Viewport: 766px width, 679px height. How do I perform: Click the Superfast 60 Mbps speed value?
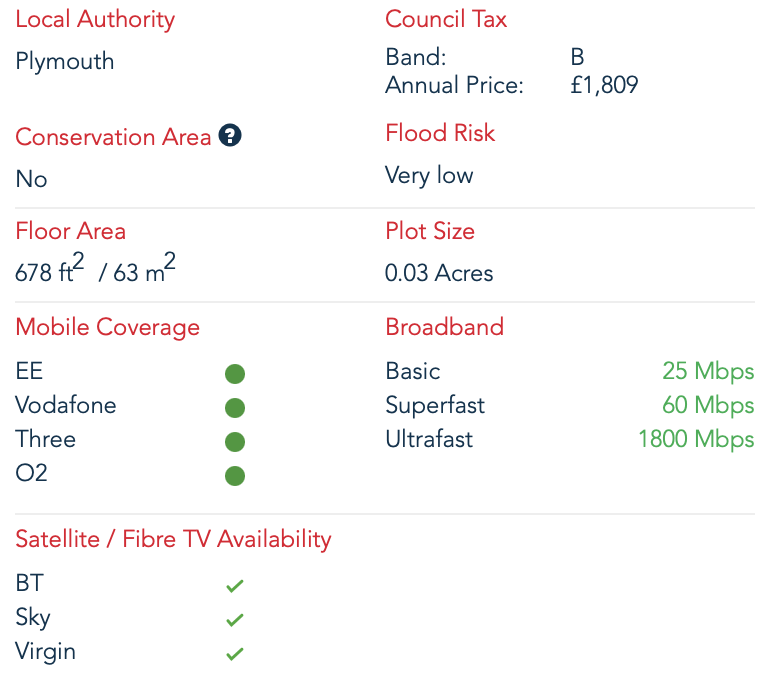(708, 405)
